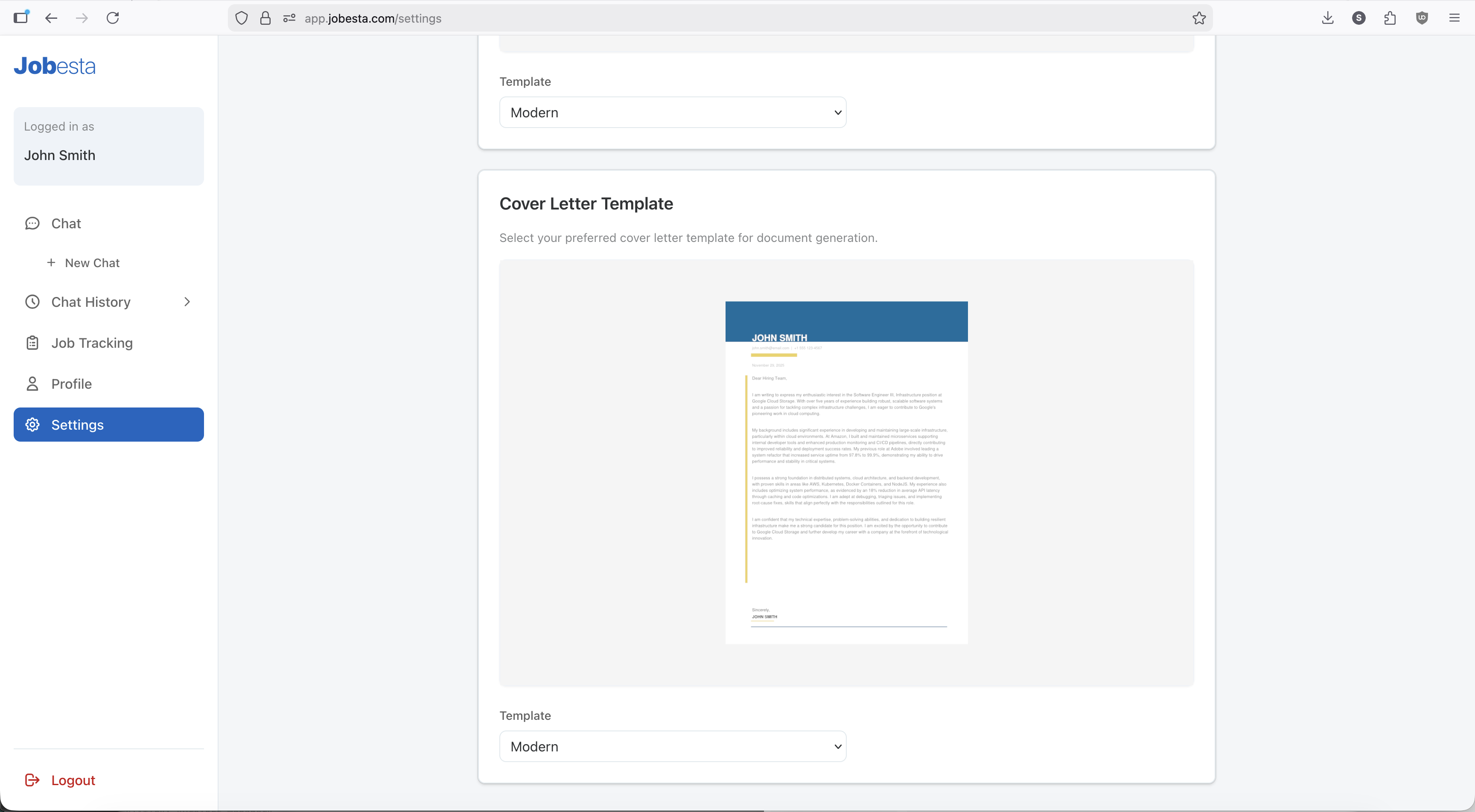This screenshot has height=812, width=1475.
Task: Click the Chat History clock icon
Action: (x=32, y=302)
